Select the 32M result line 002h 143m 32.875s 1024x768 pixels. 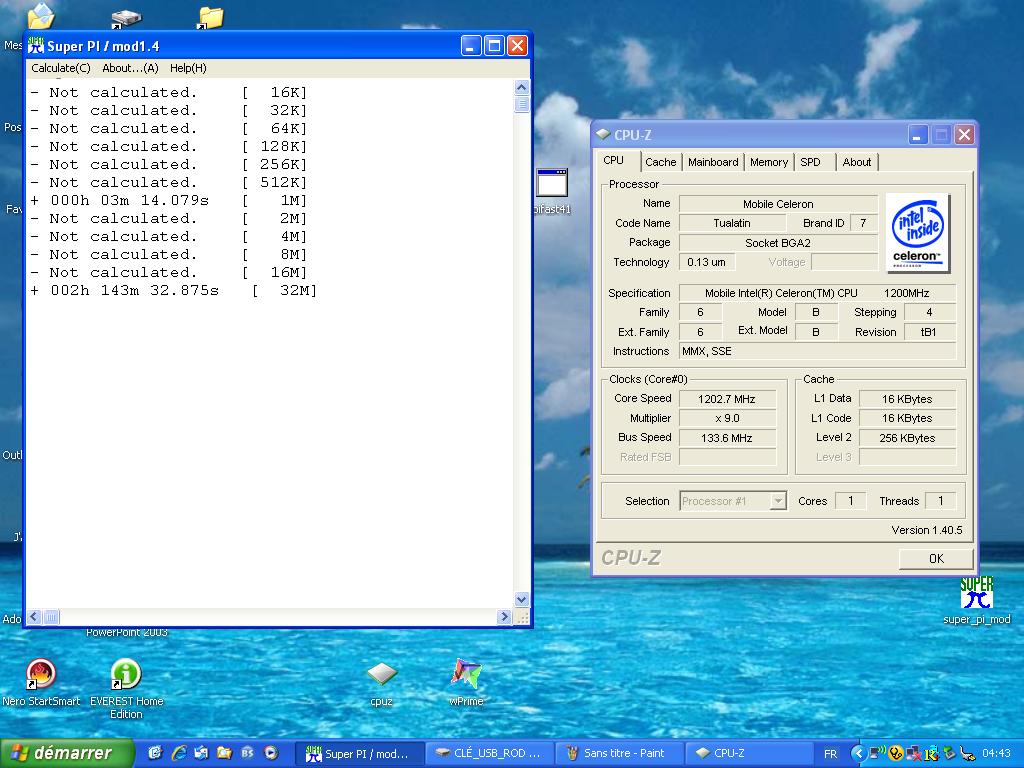tap(173, 291)
